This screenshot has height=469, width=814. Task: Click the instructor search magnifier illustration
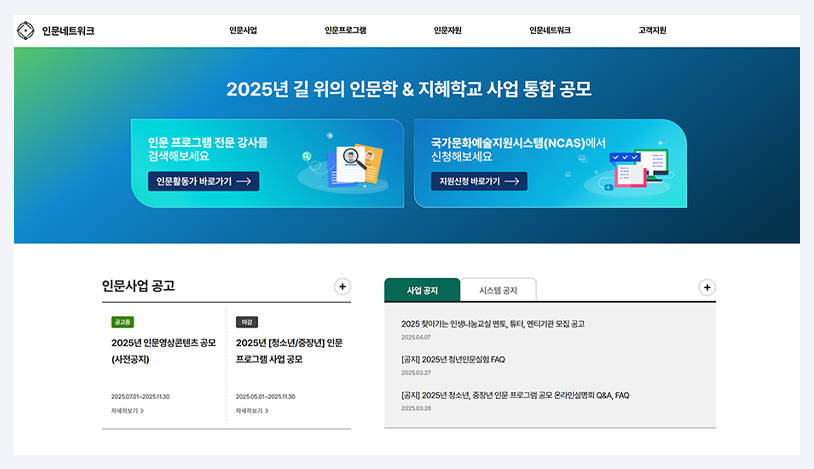344,165
